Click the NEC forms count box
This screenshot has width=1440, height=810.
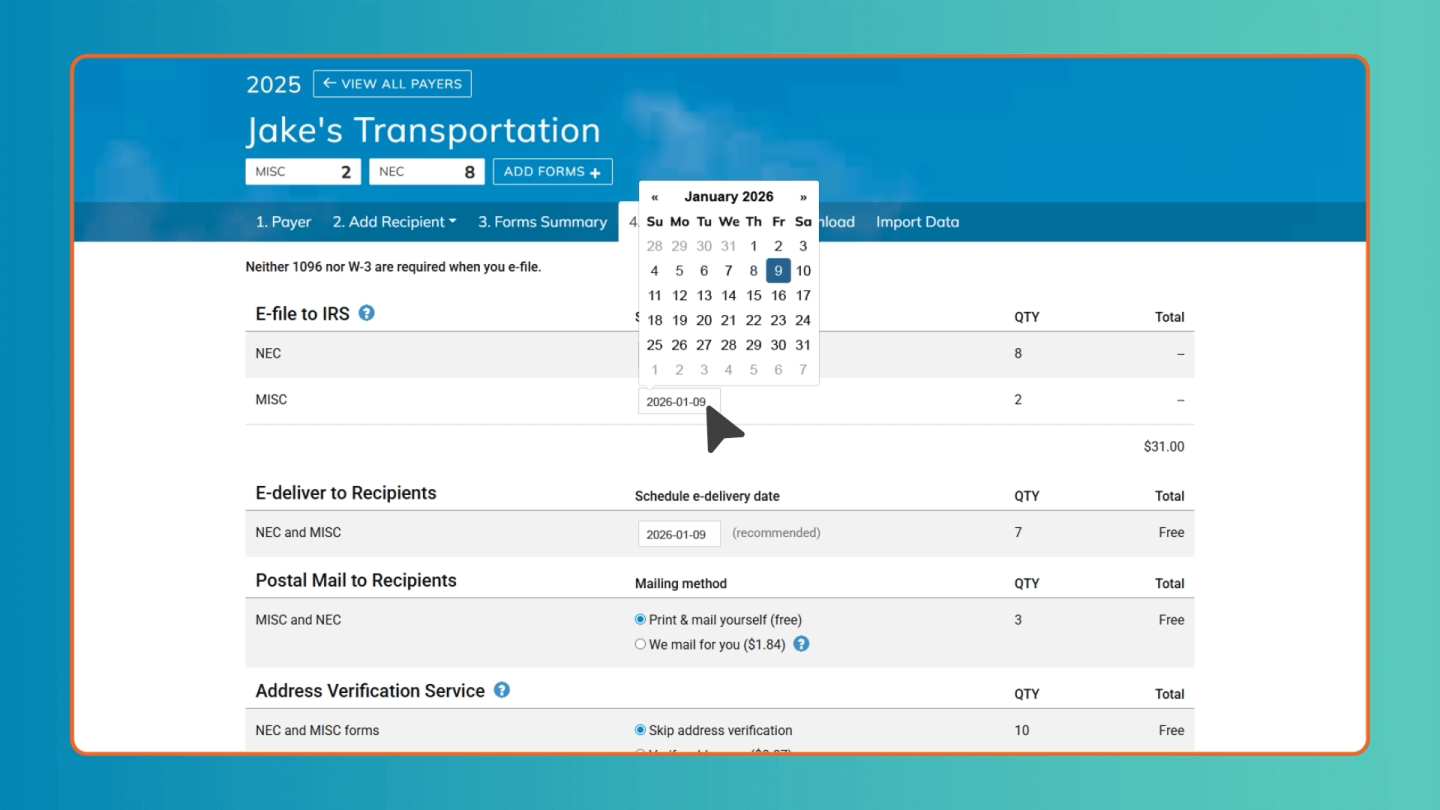[x=426, y=172]
